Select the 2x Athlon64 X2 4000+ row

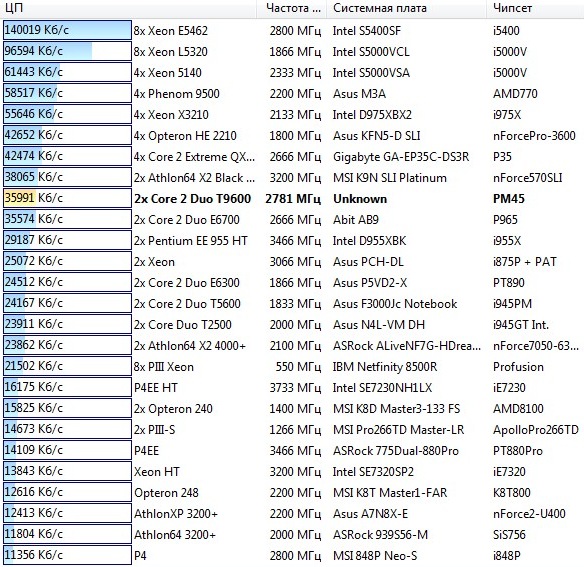tap(292, 346)
